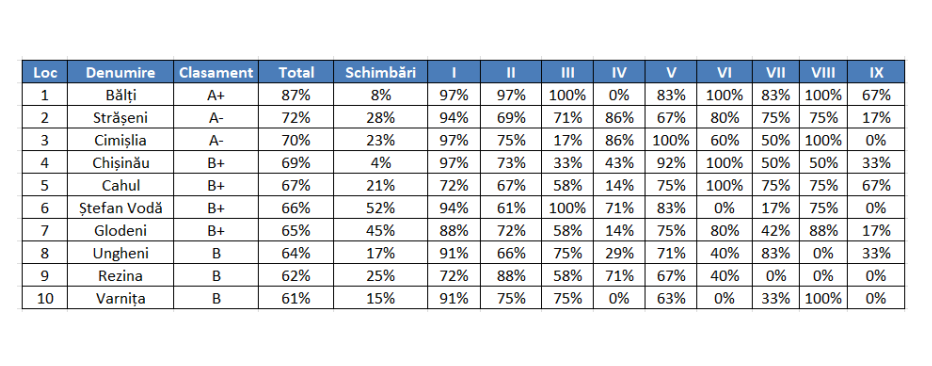Select the Cahul cell
Viewport: 932px width, 366px height.
[x=121, y=185]
